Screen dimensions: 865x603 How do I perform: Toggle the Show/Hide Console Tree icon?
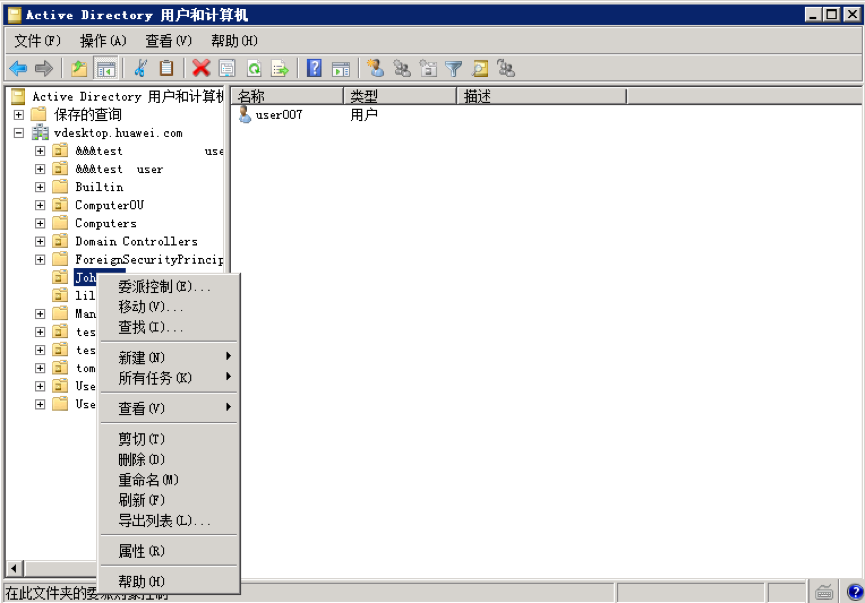point(105,69)
